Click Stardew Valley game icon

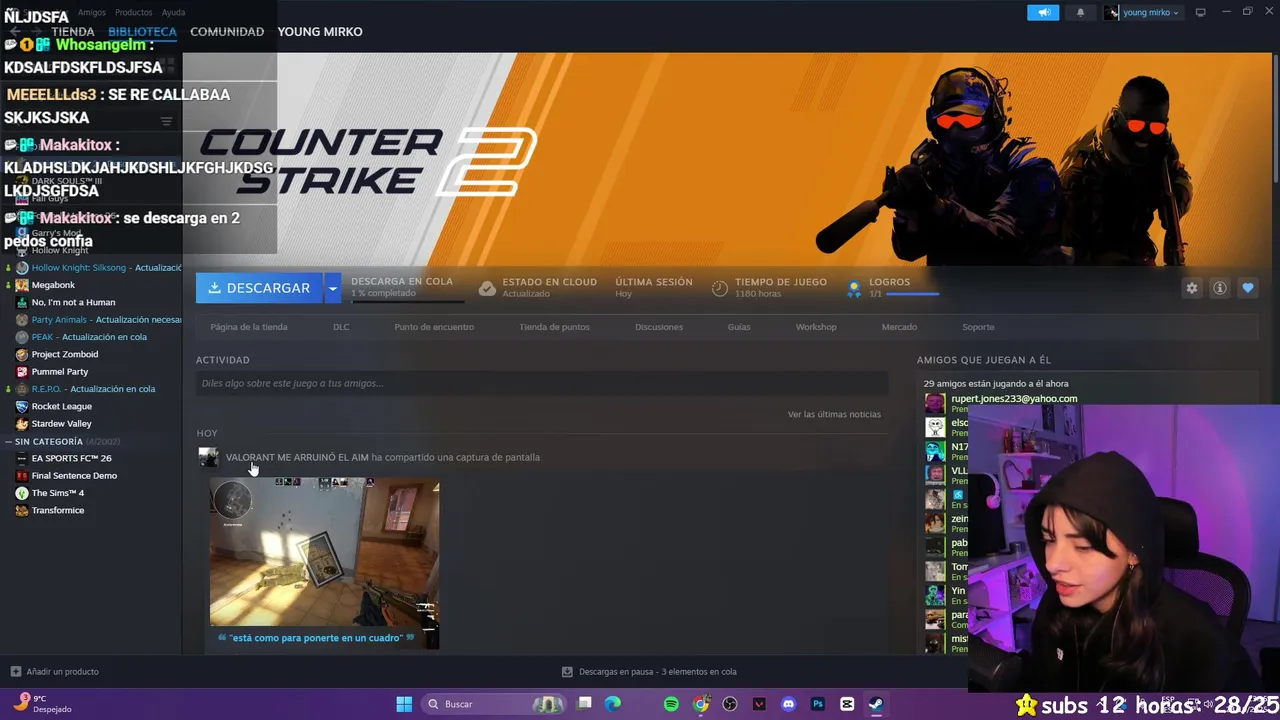click(x=22, y=424)
